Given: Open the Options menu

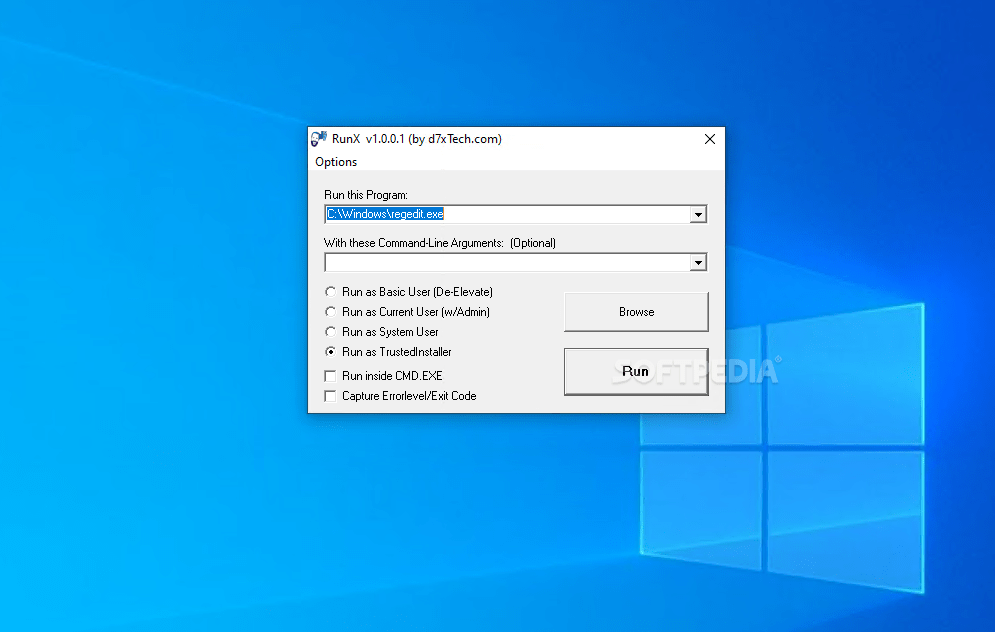Looking at the screenshot, I should pyautogui.click(x=336, y=162).
